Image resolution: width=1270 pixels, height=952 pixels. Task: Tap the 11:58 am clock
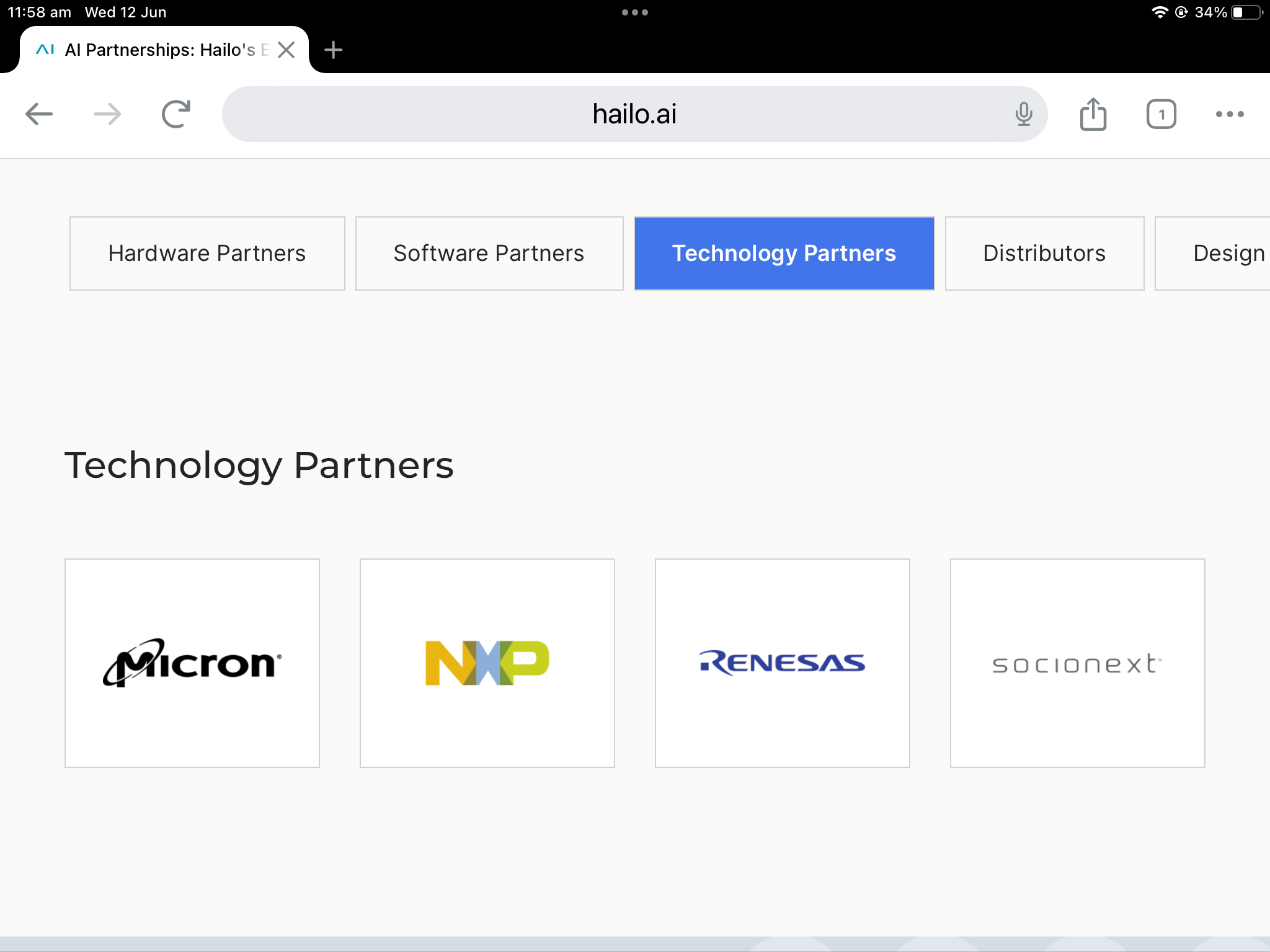pos(40,12)
